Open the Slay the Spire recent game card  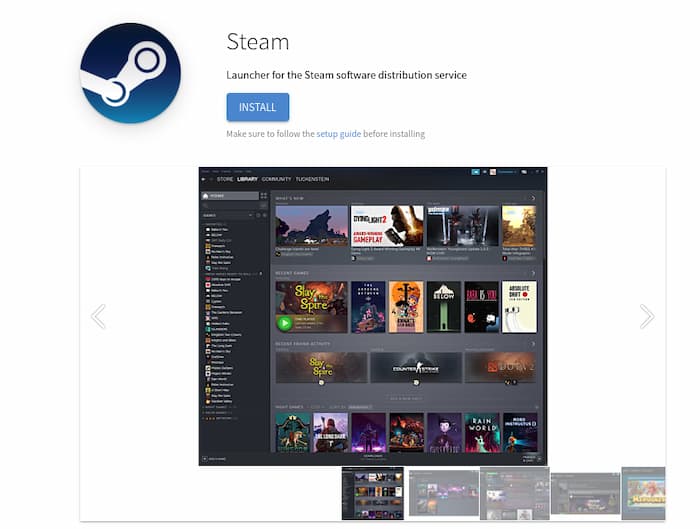point(312,307)
